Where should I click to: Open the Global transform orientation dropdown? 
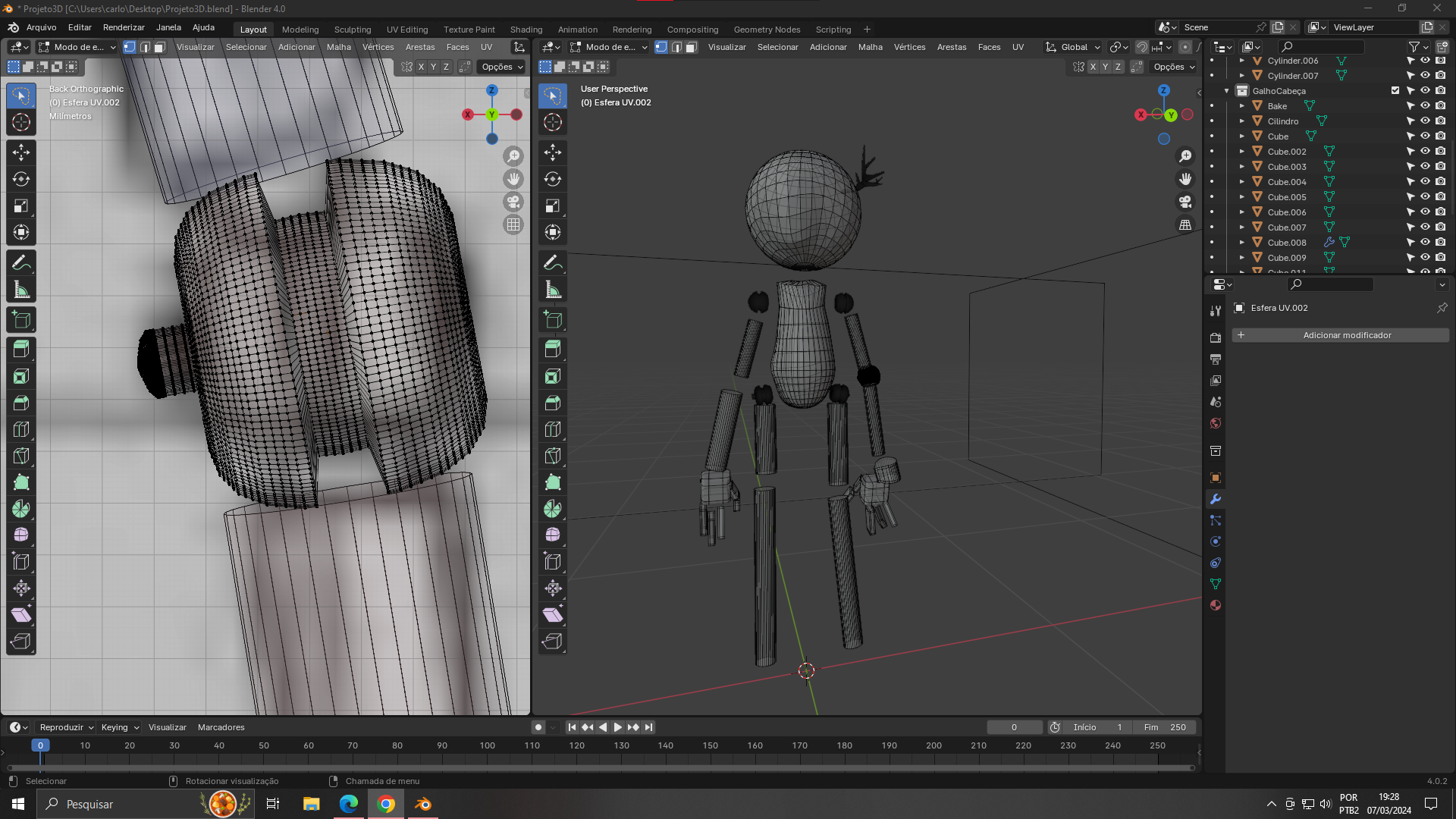(1072, 47)
